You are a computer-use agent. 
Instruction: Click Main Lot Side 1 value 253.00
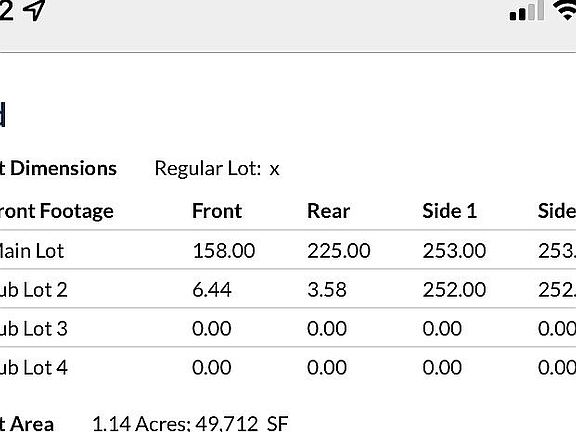[454, 251]
